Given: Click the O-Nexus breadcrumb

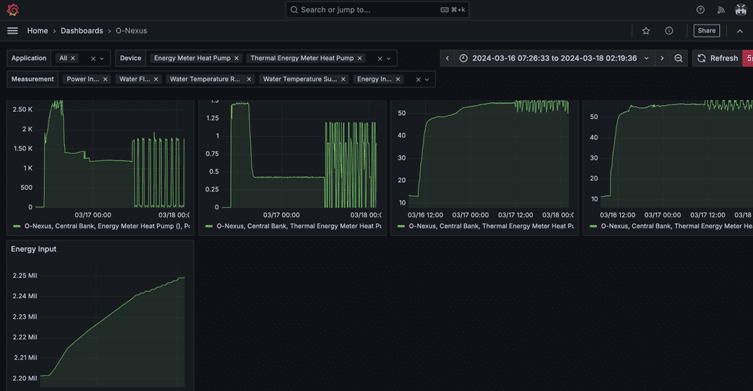Looking at the screenshot, I should point(131,31).
